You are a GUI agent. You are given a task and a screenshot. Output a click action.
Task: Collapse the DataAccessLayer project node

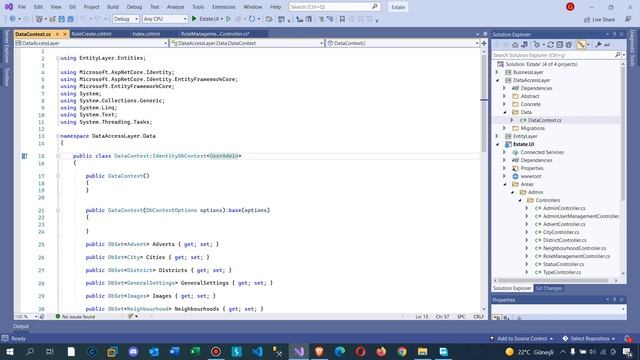[497, 80]
